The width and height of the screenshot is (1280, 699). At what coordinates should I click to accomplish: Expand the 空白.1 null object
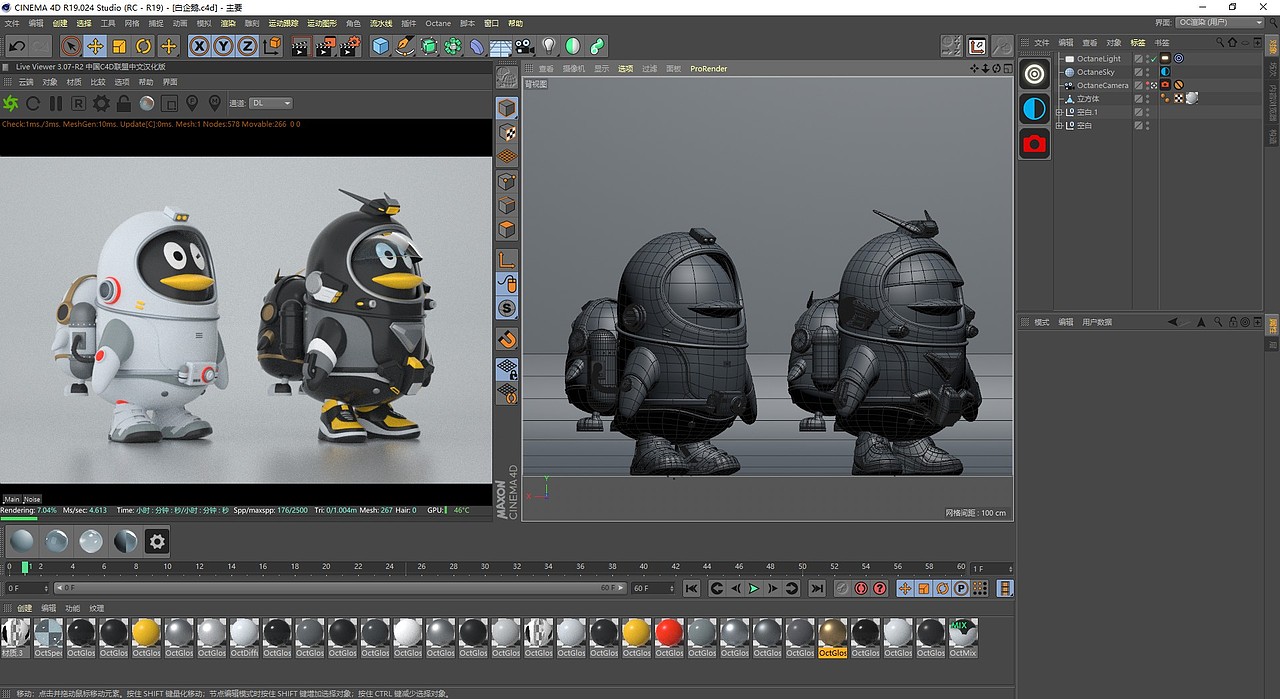pyautogui.click(x=1059, y=112)
